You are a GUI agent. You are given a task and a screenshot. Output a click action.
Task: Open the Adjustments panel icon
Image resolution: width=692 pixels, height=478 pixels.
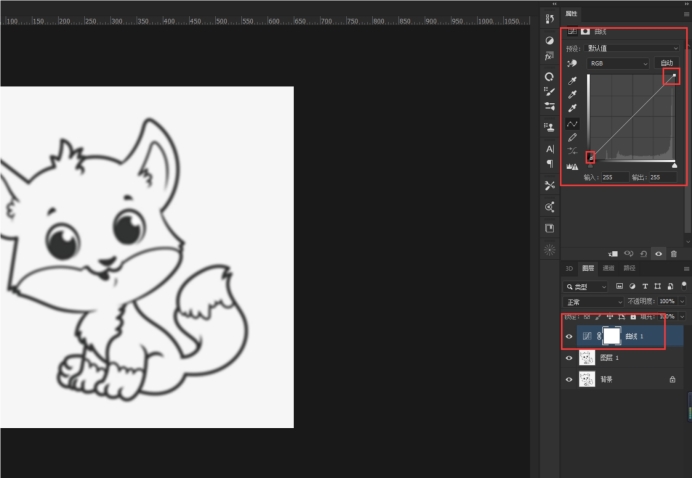[549, 41]
